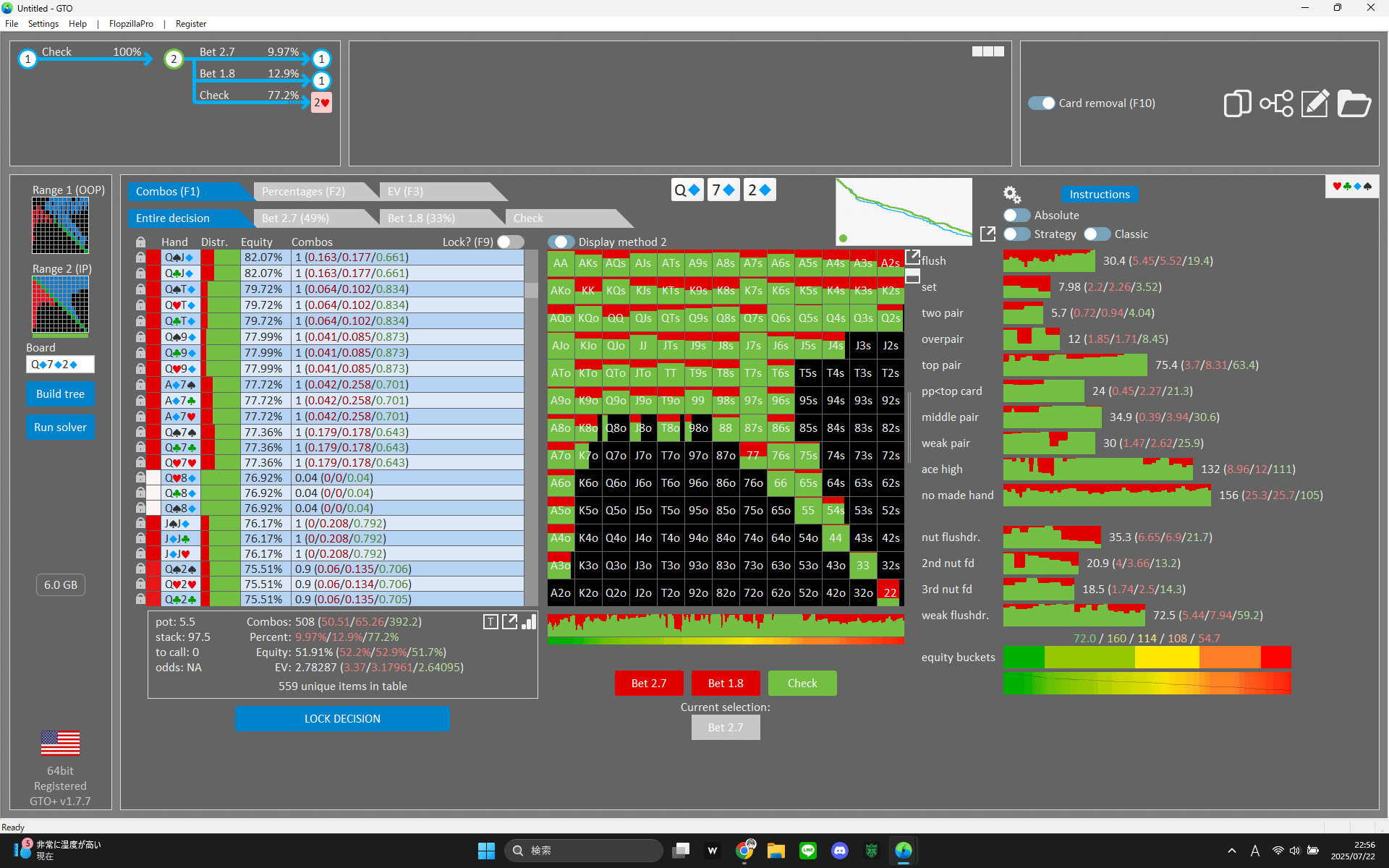This screenshot has height=868, width=1389.
Task: Click the column header lock icon
Action: (140, 242)
